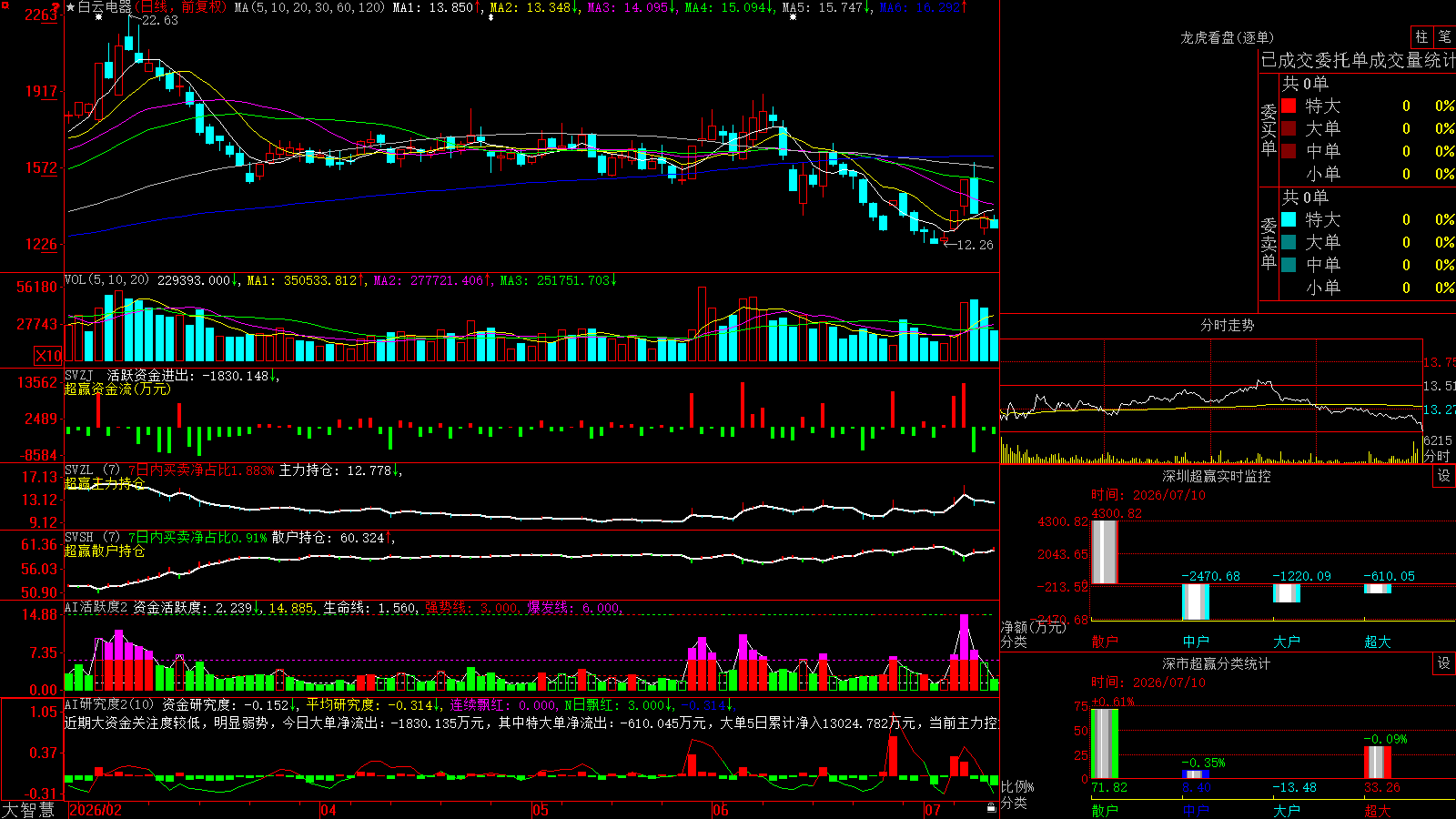The image size is (1456, 819).
Task: Click the lock icon at chart bottom
Action: [992, 807]
